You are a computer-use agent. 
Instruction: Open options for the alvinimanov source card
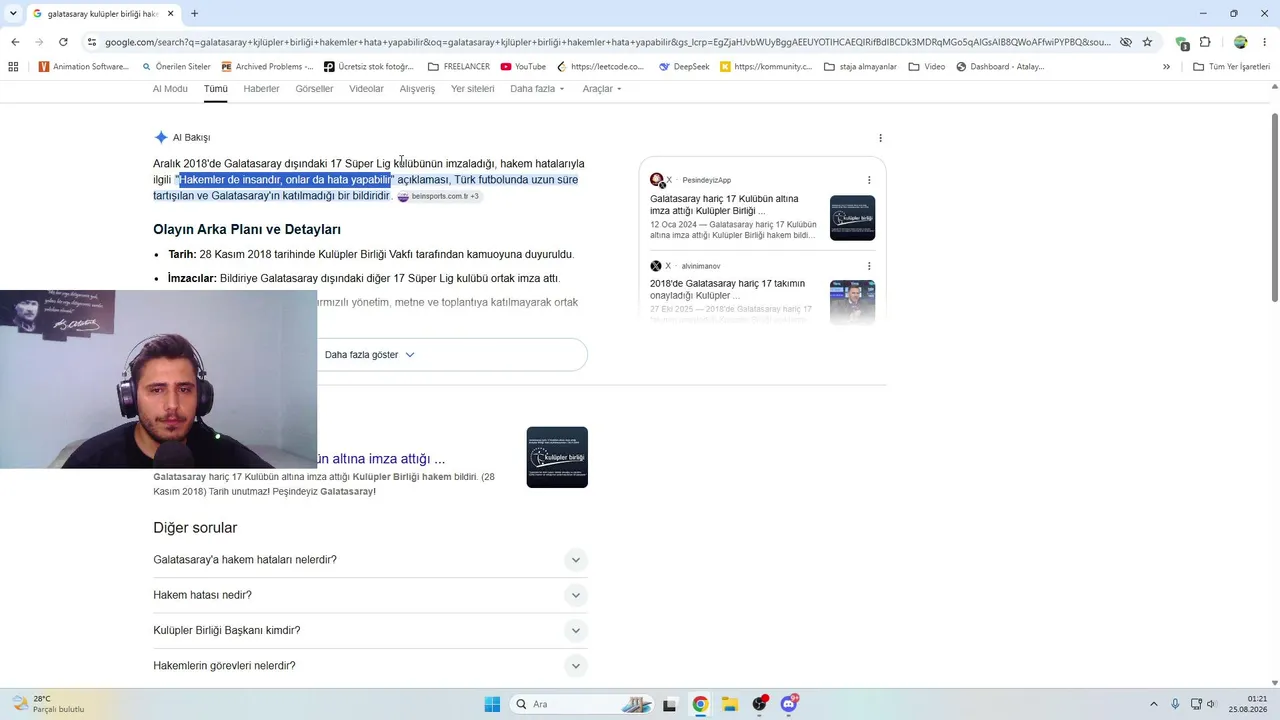(869, 266)
